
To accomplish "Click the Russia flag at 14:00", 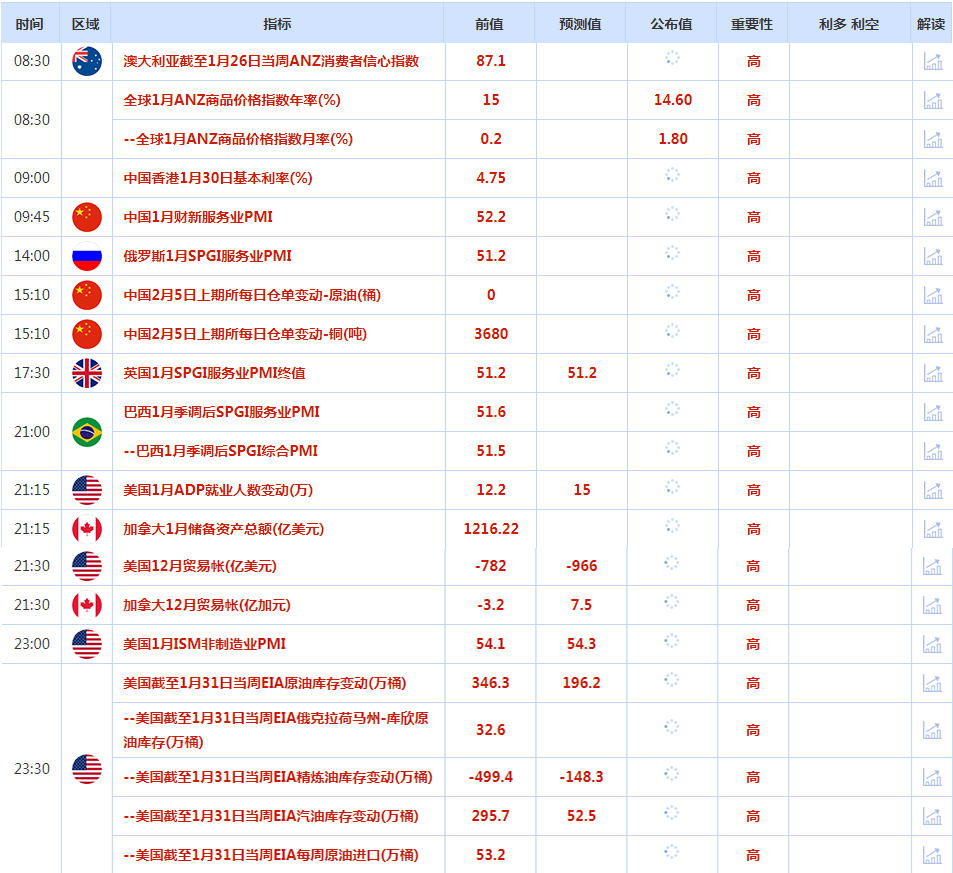I will [87, 256].
